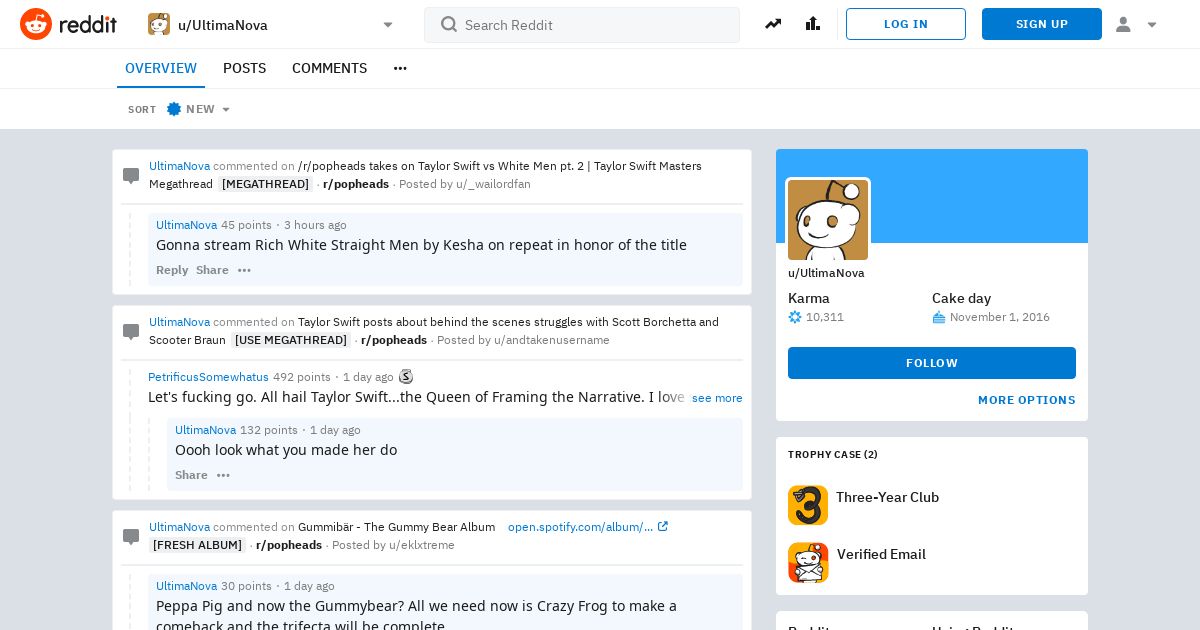Open external link icon after open.spotify.com link
1200x630 pixels.
pos(662,527)
